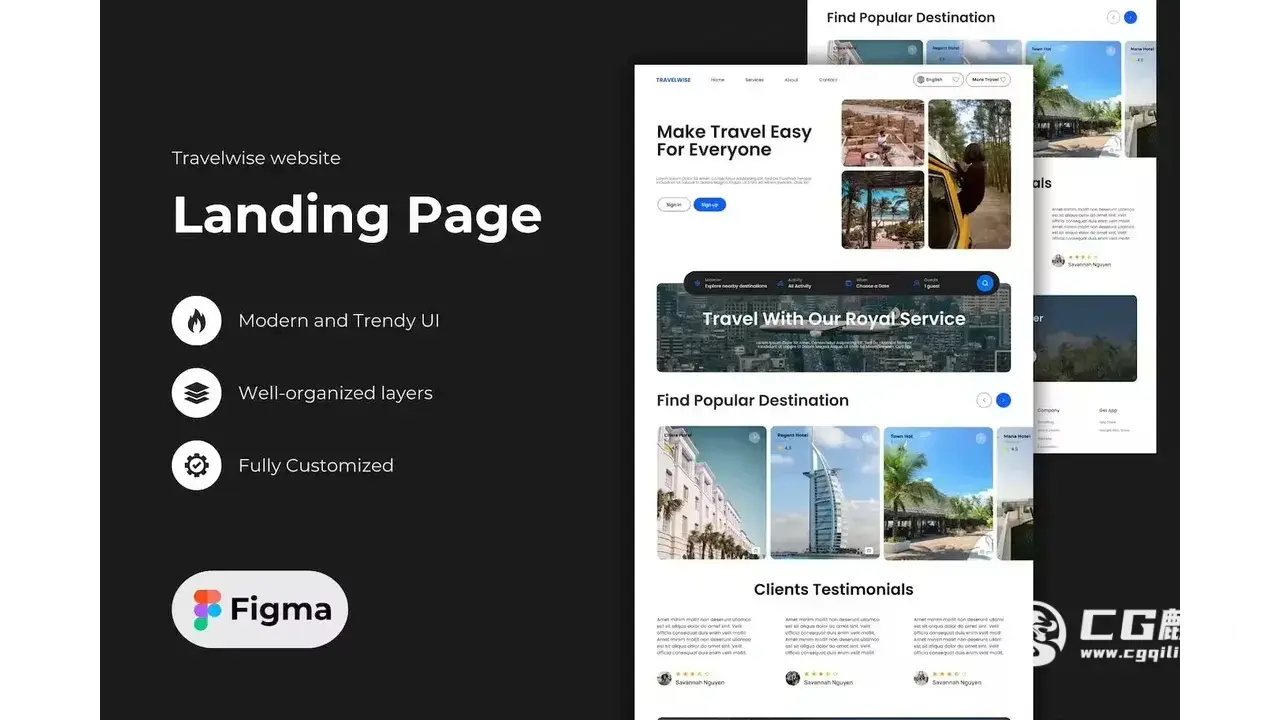Click the Figma logo icon

tap(208, 609)
